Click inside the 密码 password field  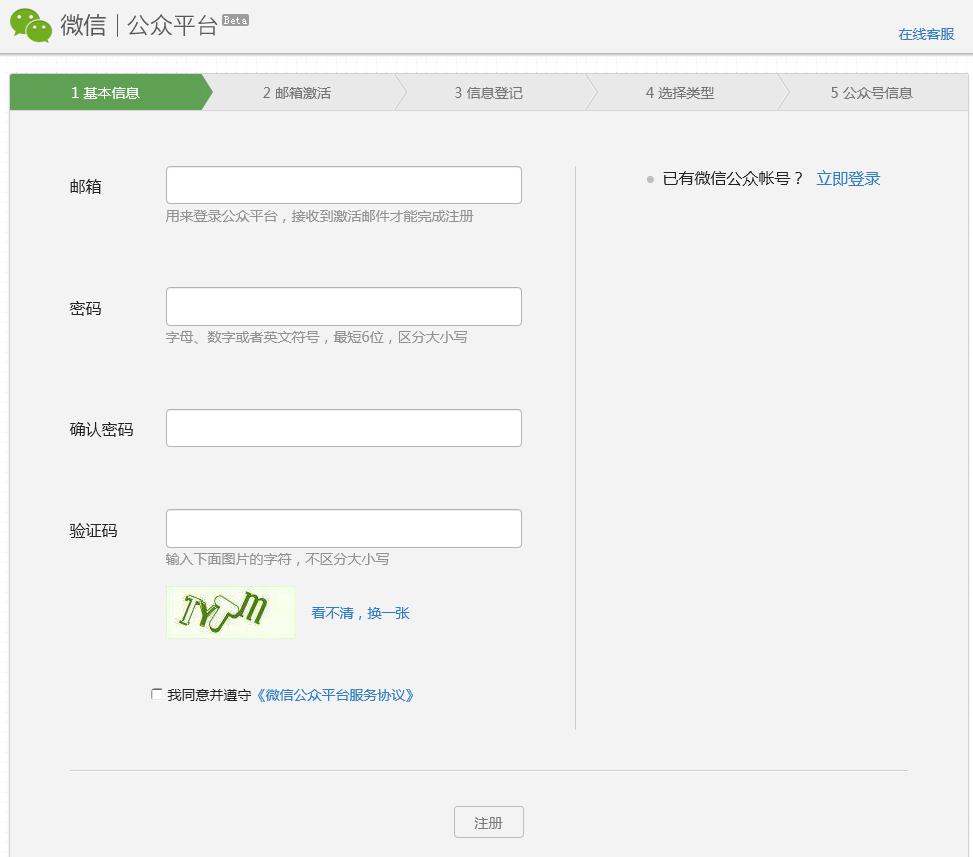(x=343, y=306)
